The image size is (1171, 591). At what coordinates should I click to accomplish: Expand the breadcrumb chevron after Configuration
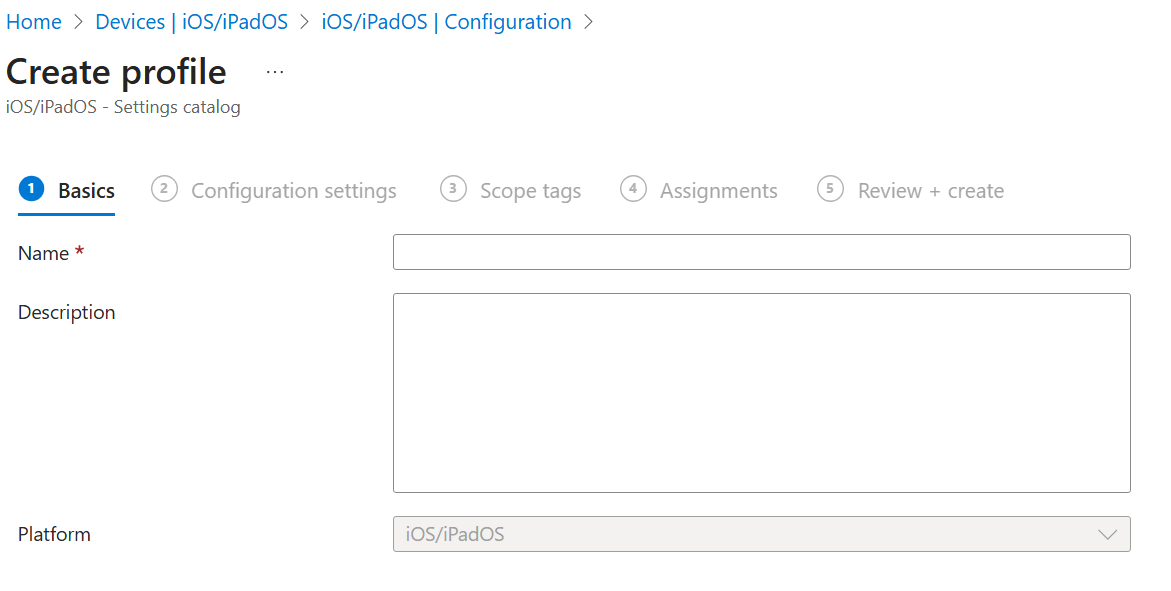588,21
